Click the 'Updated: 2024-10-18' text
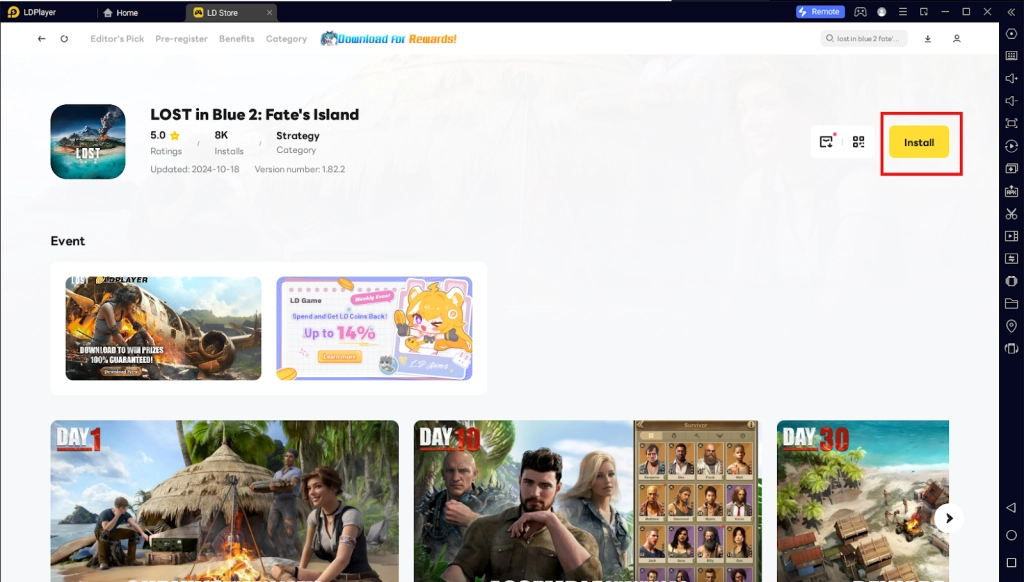 coord(195,169)
